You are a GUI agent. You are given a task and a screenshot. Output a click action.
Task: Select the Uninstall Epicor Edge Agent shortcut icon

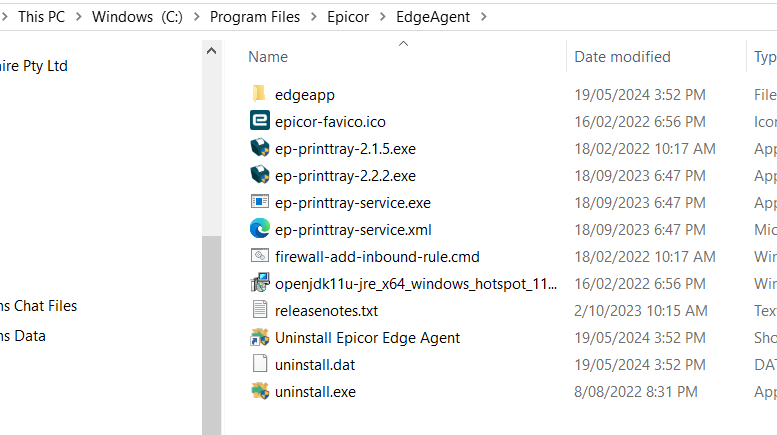tap(260, 337)
